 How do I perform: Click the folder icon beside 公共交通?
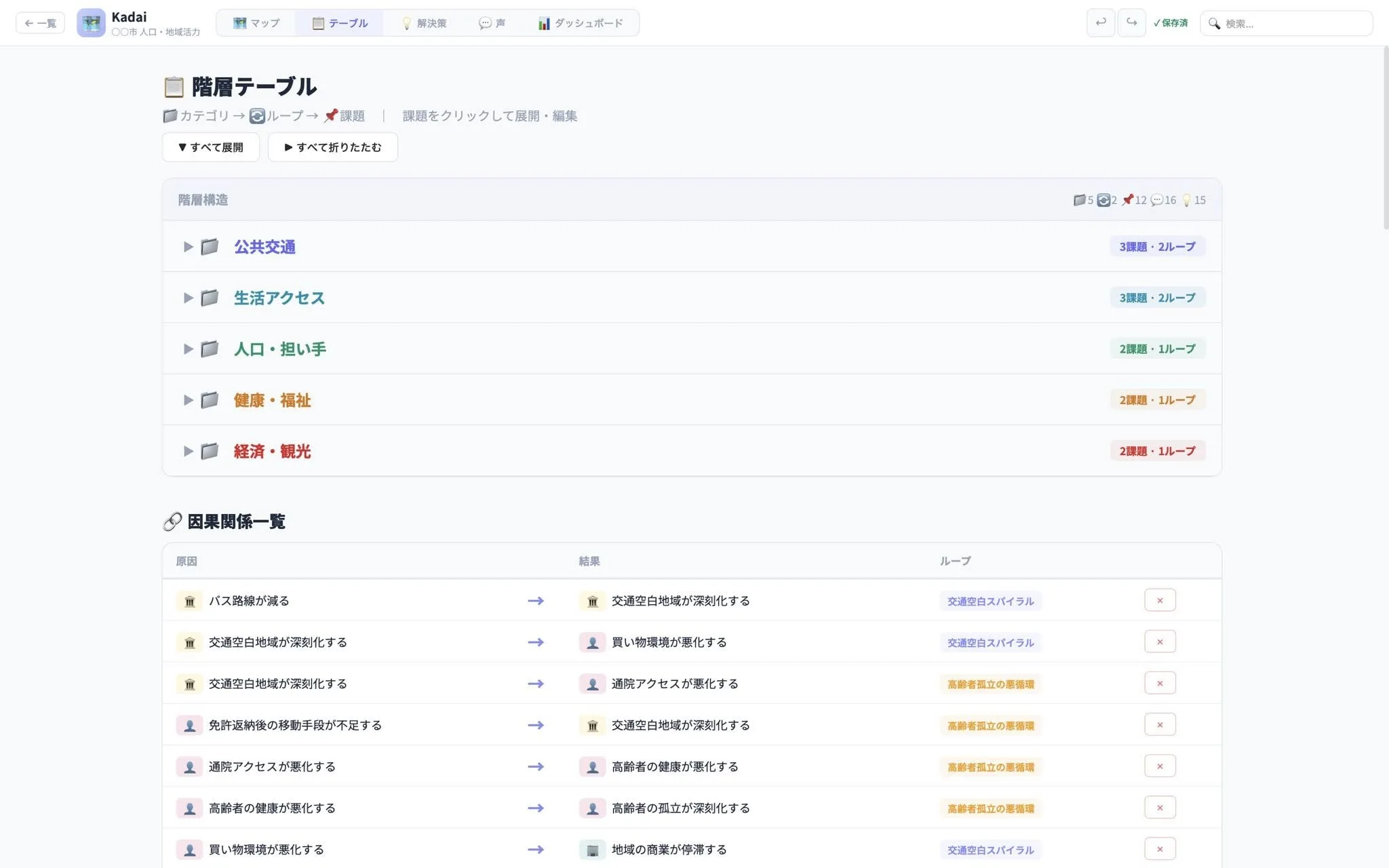coord(210,246)
